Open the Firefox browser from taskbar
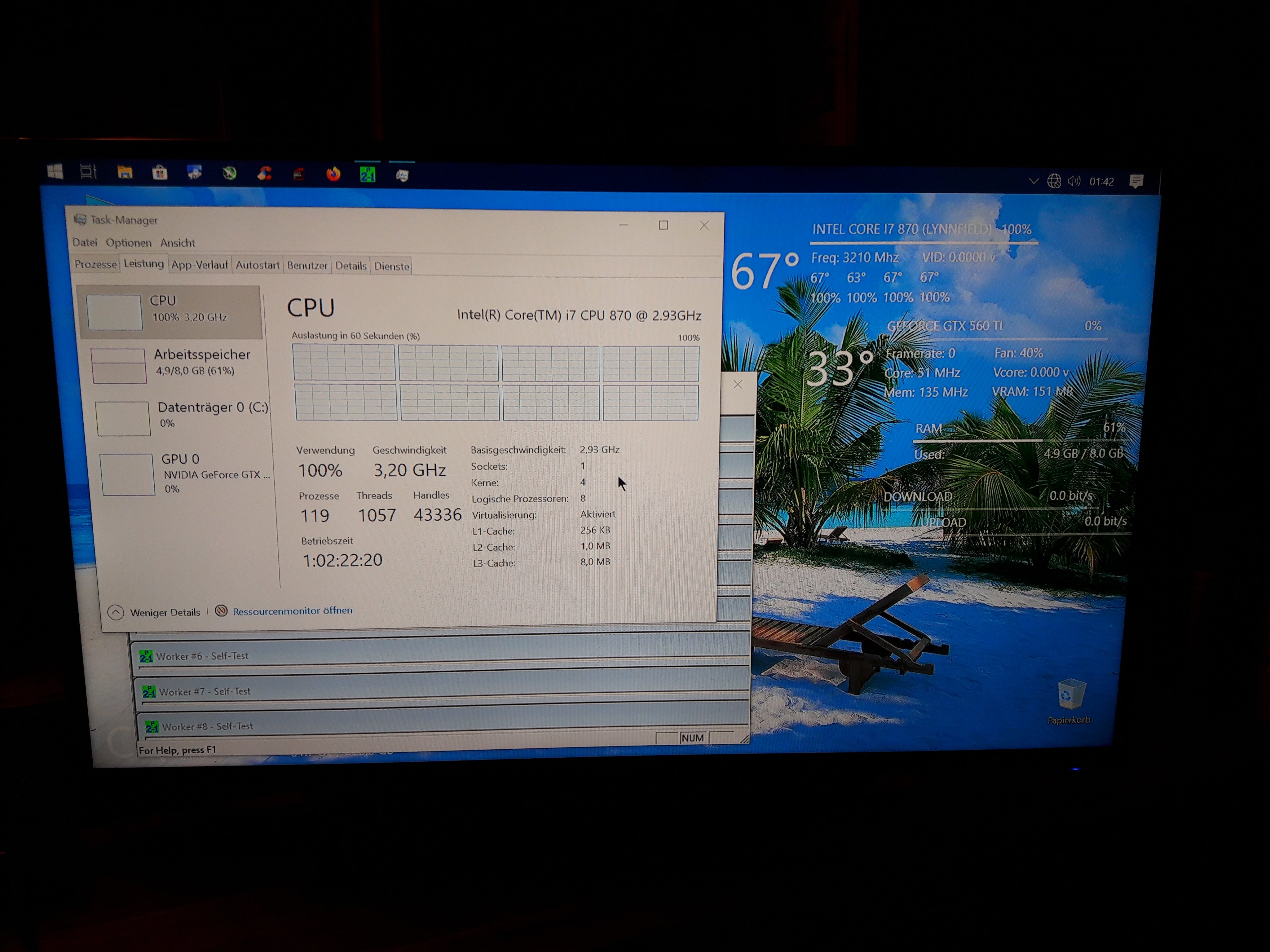The image size is (1270, 952). [333, 174]
